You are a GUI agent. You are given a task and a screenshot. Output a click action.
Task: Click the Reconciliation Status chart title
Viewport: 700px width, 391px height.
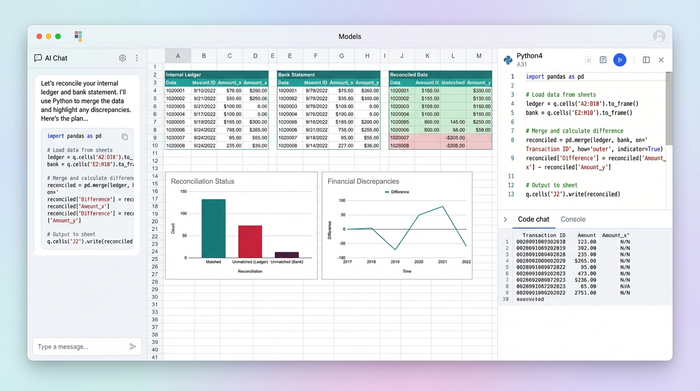point(202,181)
